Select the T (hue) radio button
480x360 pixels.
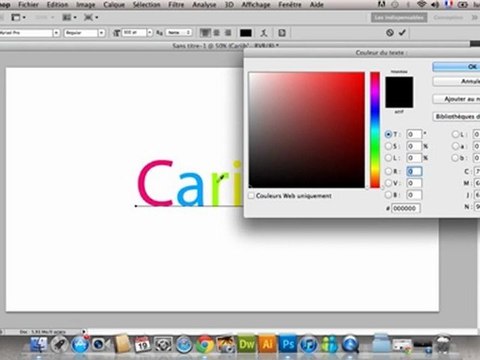(388, 134)
